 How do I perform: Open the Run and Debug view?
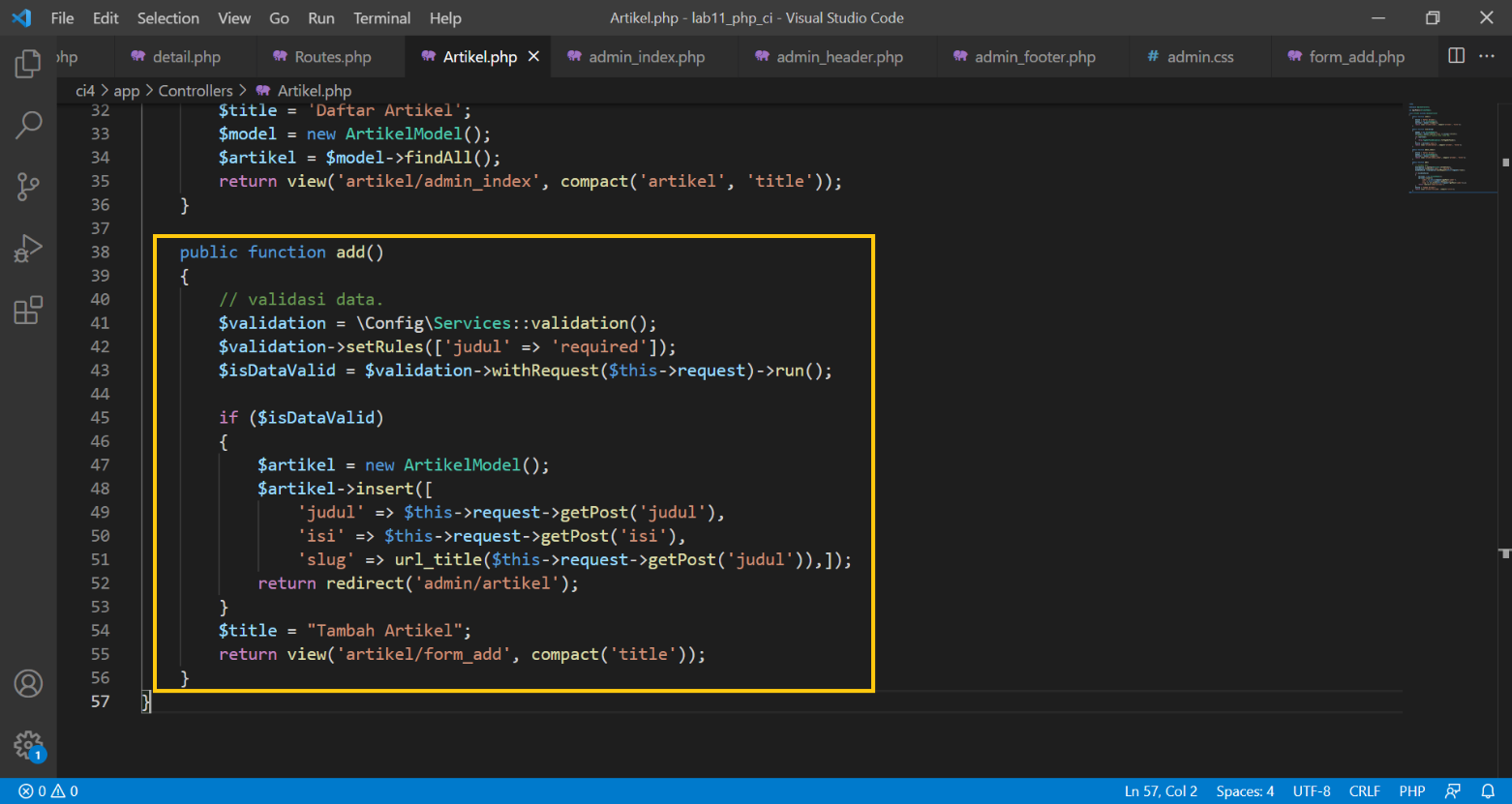pyautogui.click(x=28, y=248)
